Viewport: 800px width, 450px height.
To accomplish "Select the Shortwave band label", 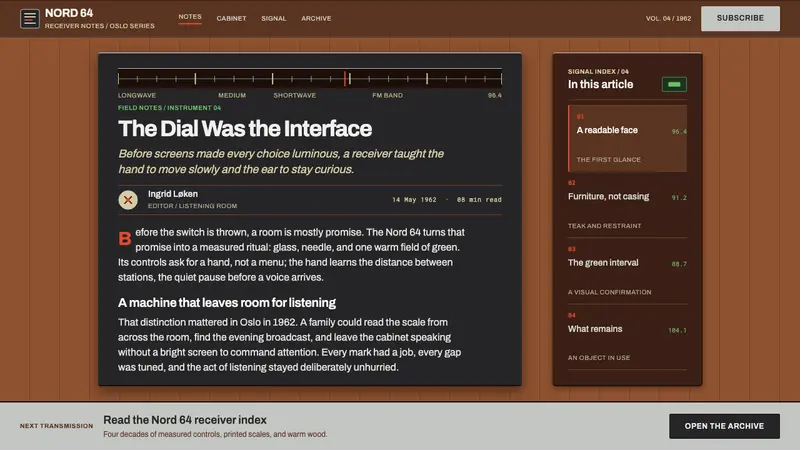I will 294,95.
